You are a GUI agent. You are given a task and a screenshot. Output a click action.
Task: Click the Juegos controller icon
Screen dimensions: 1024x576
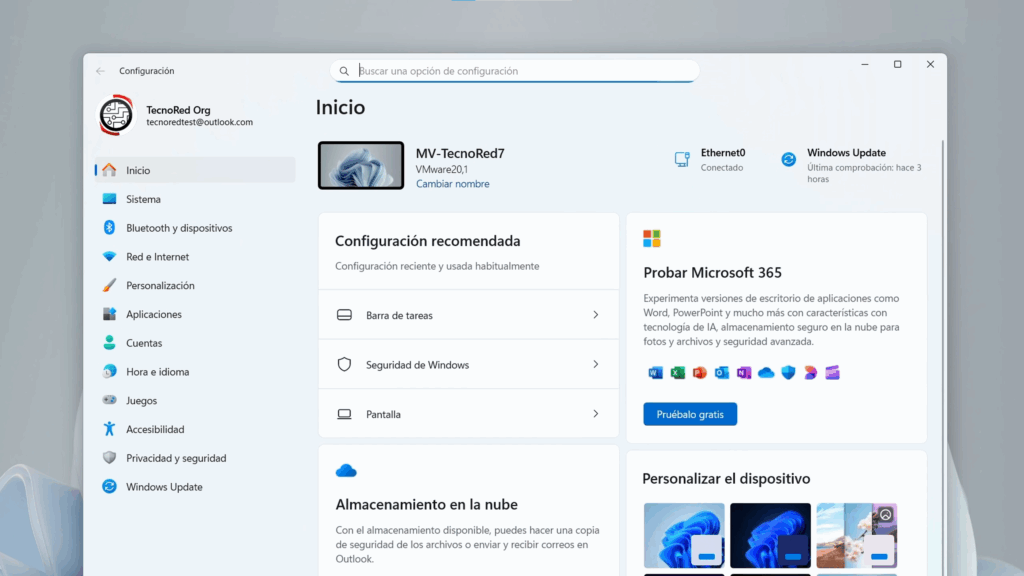[109, 400]
